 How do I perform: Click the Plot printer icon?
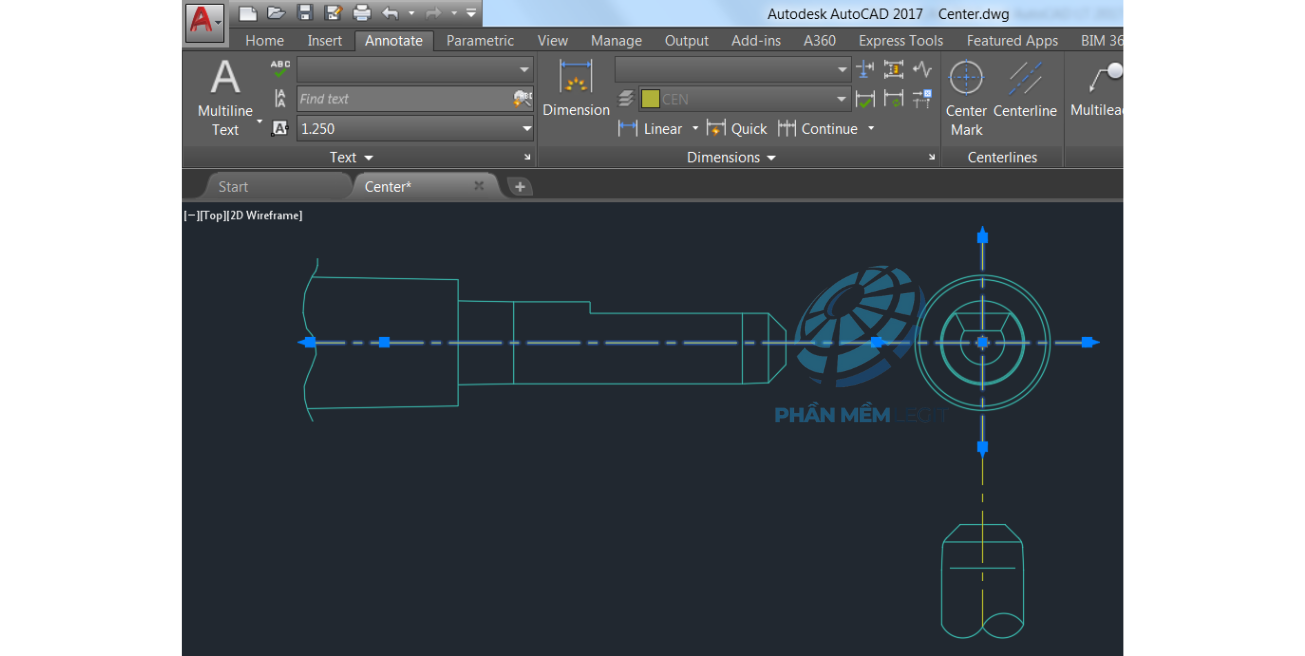point(362,13)
